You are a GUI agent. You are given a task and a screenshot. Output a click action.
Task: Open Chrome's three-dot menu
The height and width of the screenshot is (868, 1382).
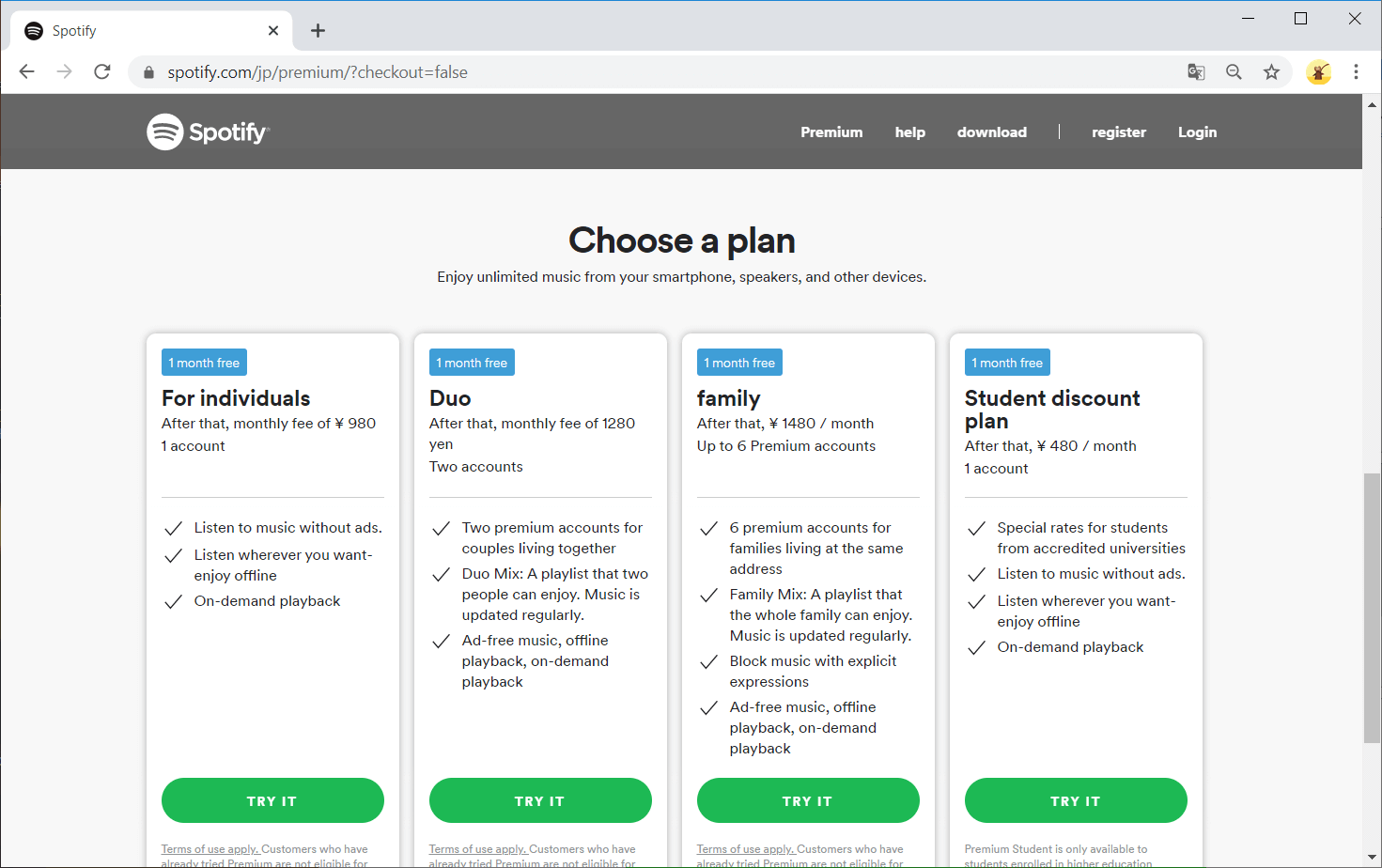(1356, 72)
